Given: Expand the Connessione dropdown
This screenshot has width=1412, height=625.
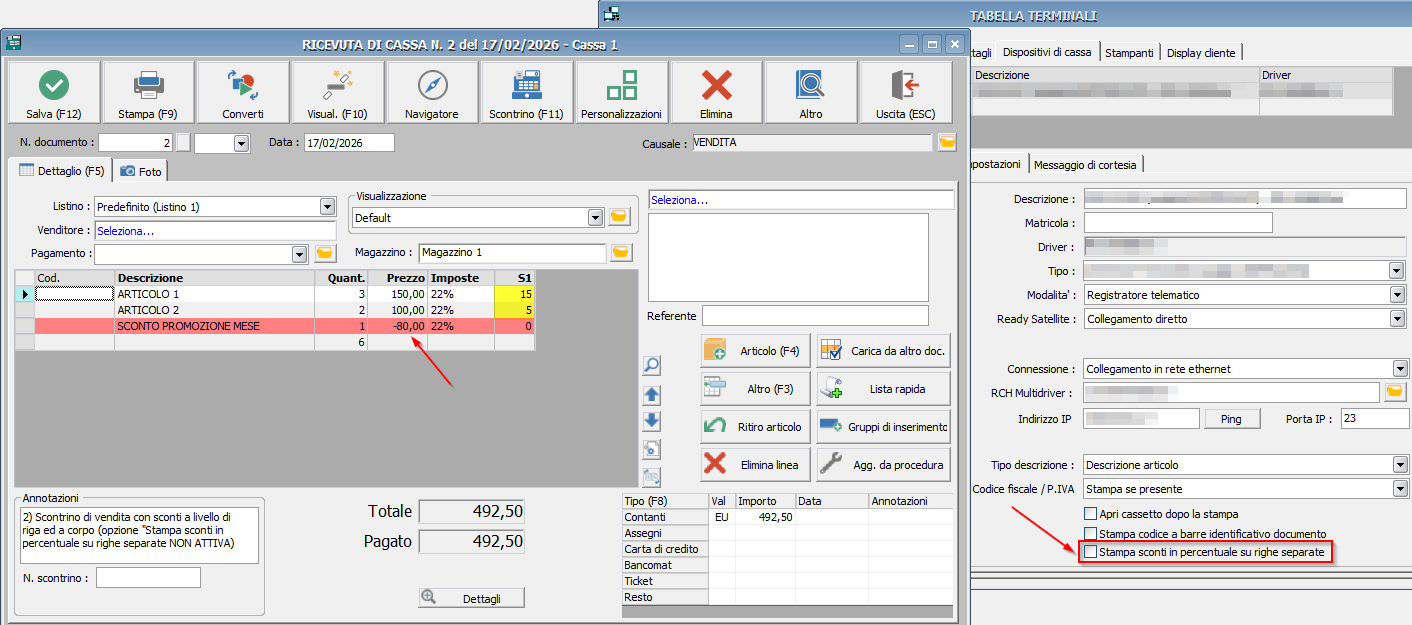Looking at the screenshot, I should [x=1399, y=369].
